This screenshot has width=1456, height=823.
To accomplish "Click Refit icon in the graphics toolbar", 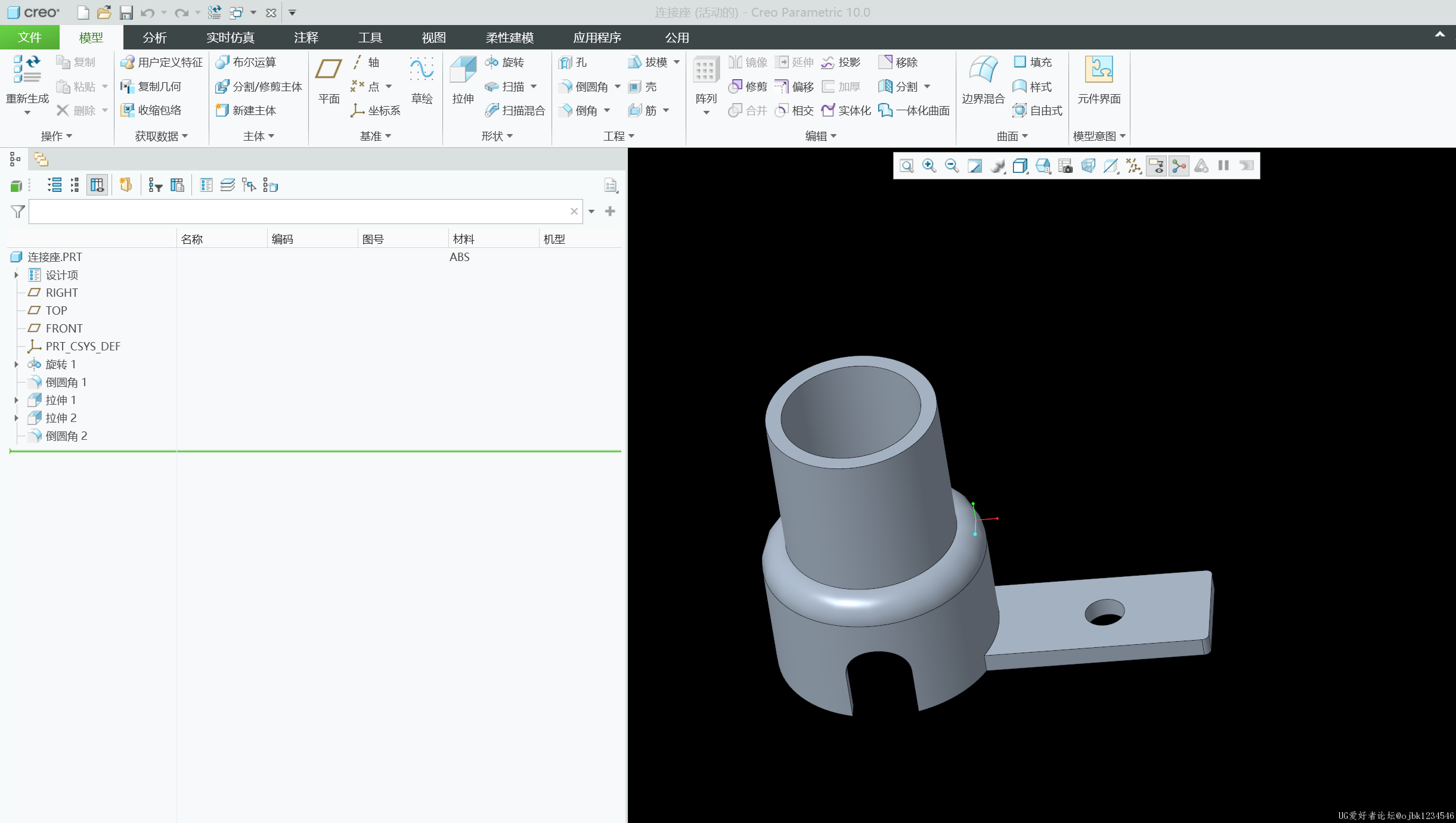I will click(x=906, y=166).
